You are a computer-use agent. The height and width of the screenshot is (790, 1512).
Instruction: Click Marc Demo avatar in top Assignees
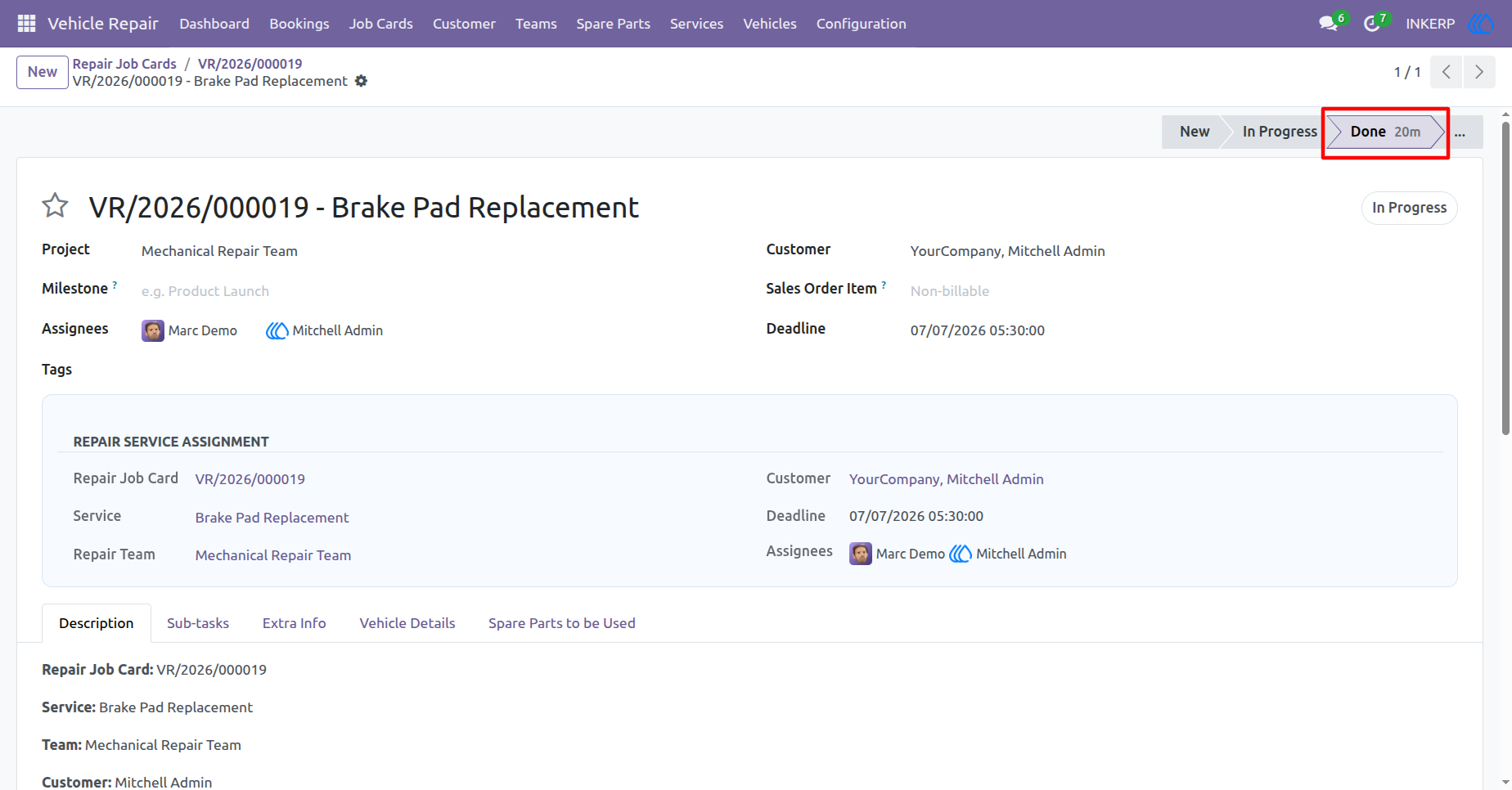pyautogui.click(x=153, y=330)
